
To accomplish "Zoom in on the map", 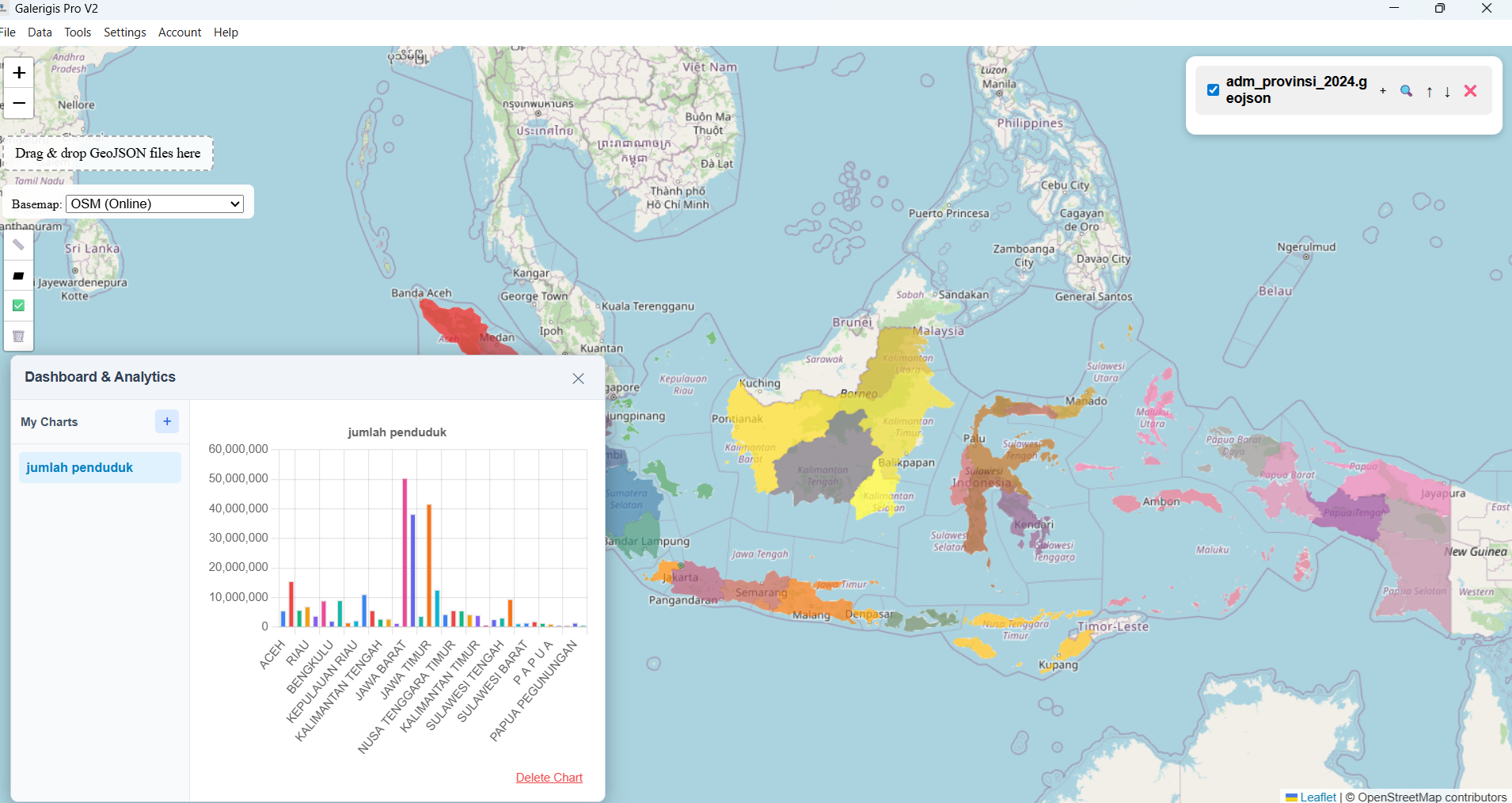I will [17, 72].
